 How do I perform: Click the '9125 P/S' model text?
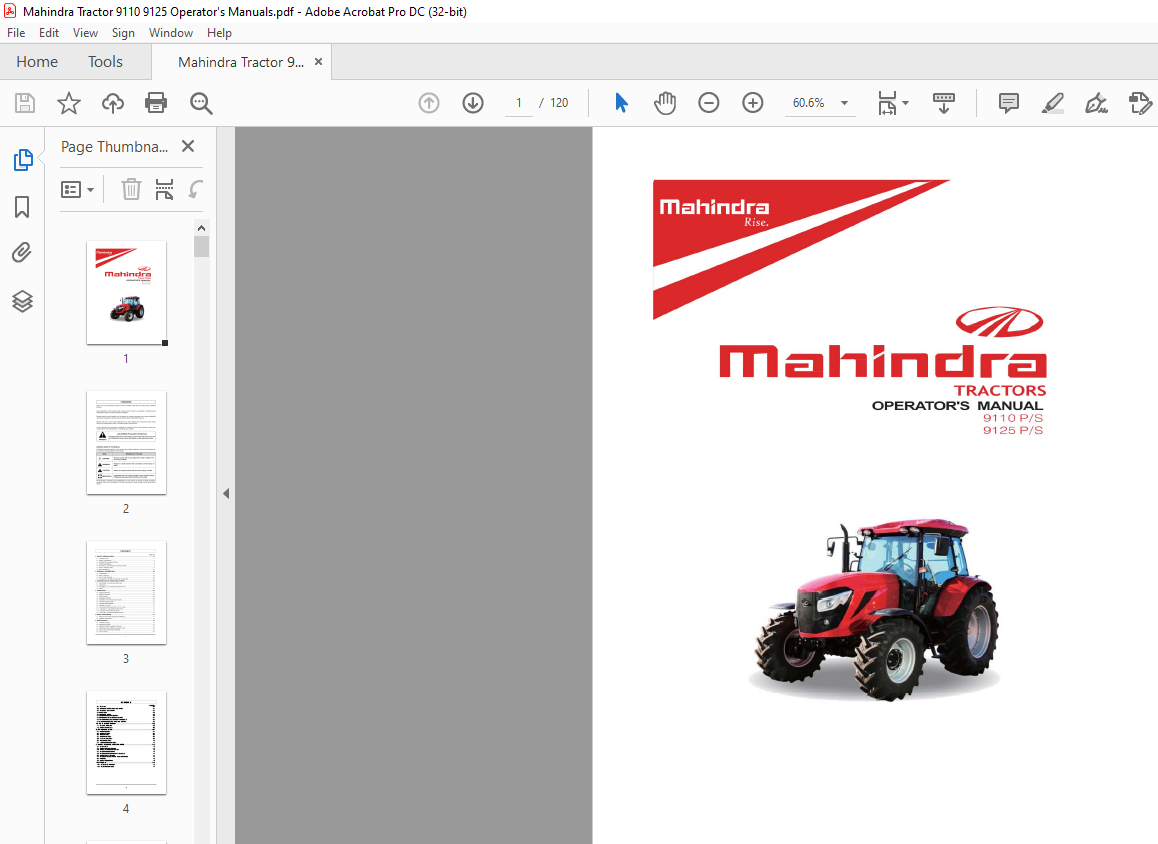click(1013, 430)
